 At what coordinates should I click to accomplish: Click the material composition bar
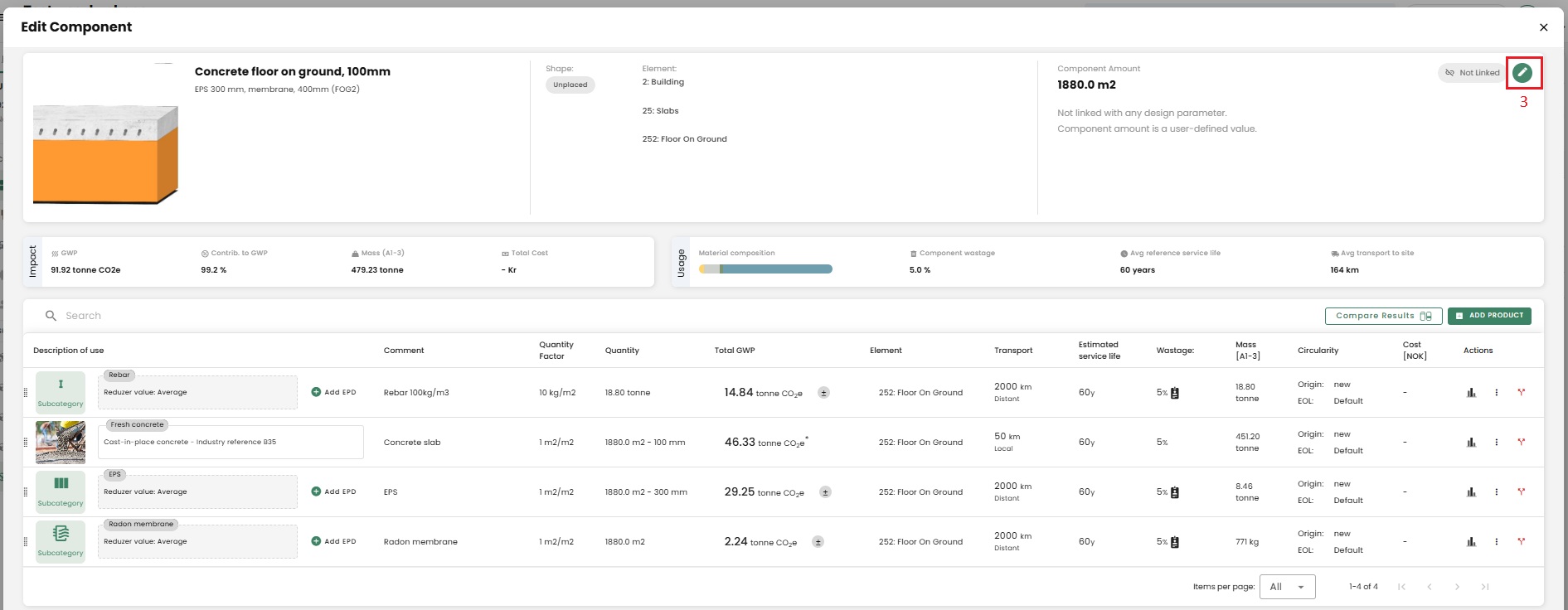(x=765, y=269)
